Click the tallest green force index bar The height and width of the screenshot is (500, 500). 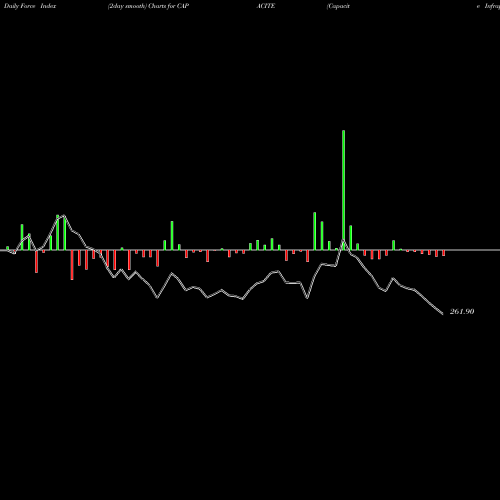tap(344, 190)
